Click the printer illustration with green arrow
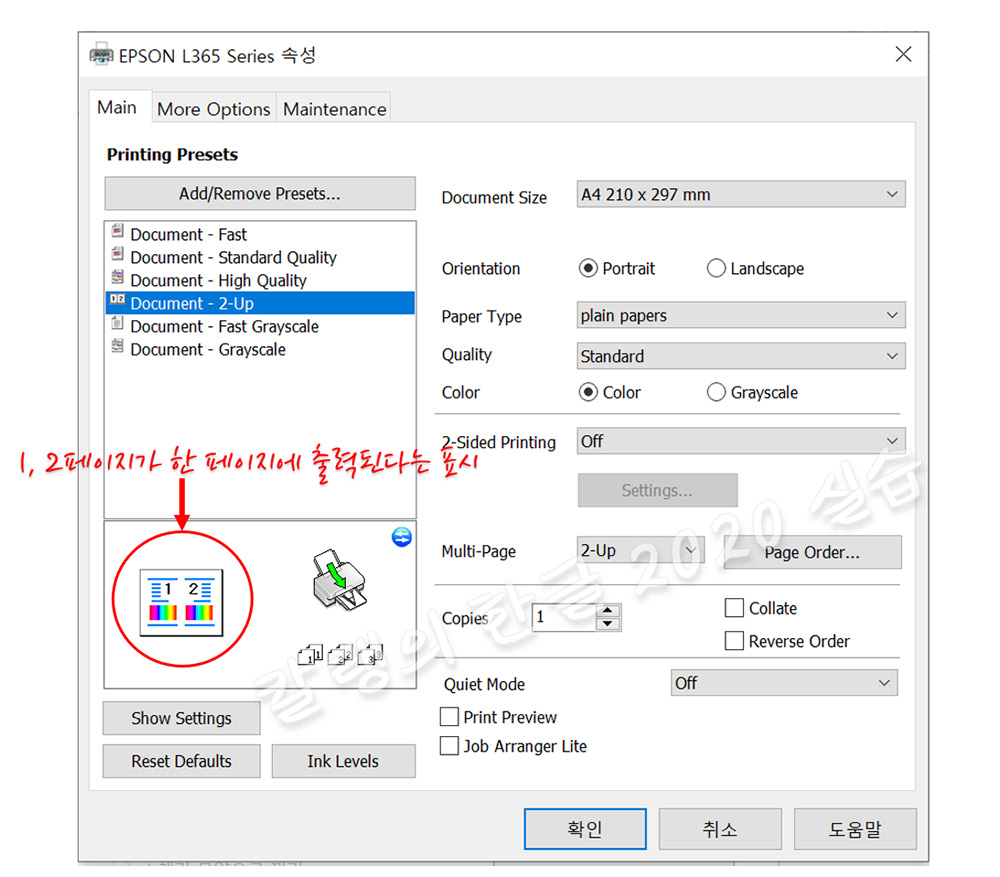The image size is (1000, 877). [340, 581]
